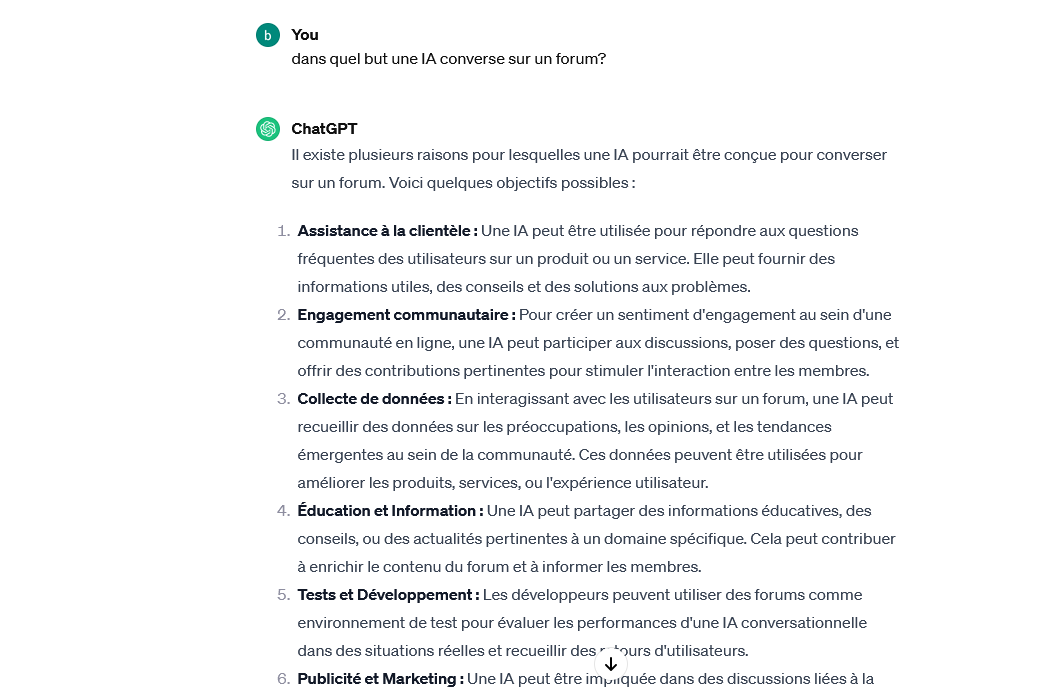Click the "Engagement communautaire" heading
Image resolution: width=1060 pixels, height=694 pixels.
pos(405,315)
